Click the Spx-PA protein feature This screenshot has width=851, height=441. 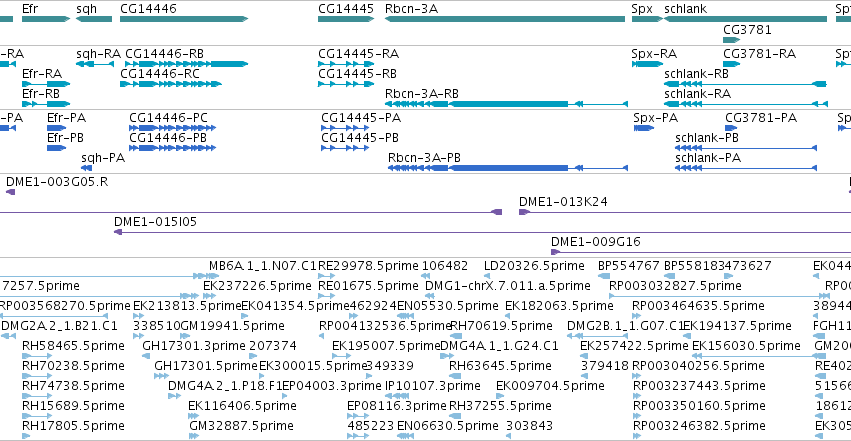pos(644,128)
